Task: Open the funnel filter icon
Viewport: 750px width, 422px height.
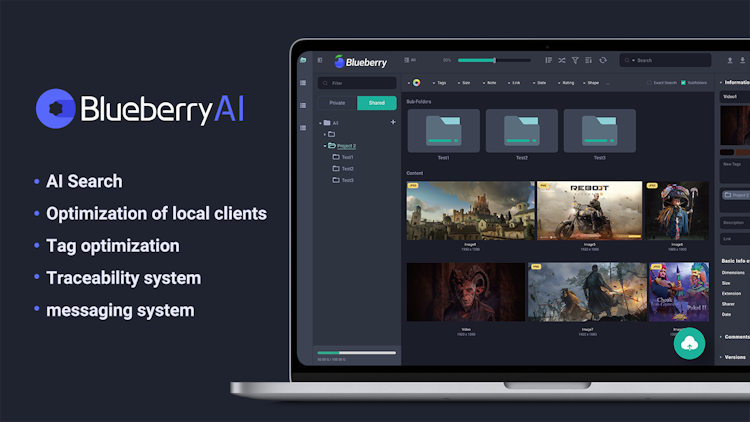Action: (575, 60)
